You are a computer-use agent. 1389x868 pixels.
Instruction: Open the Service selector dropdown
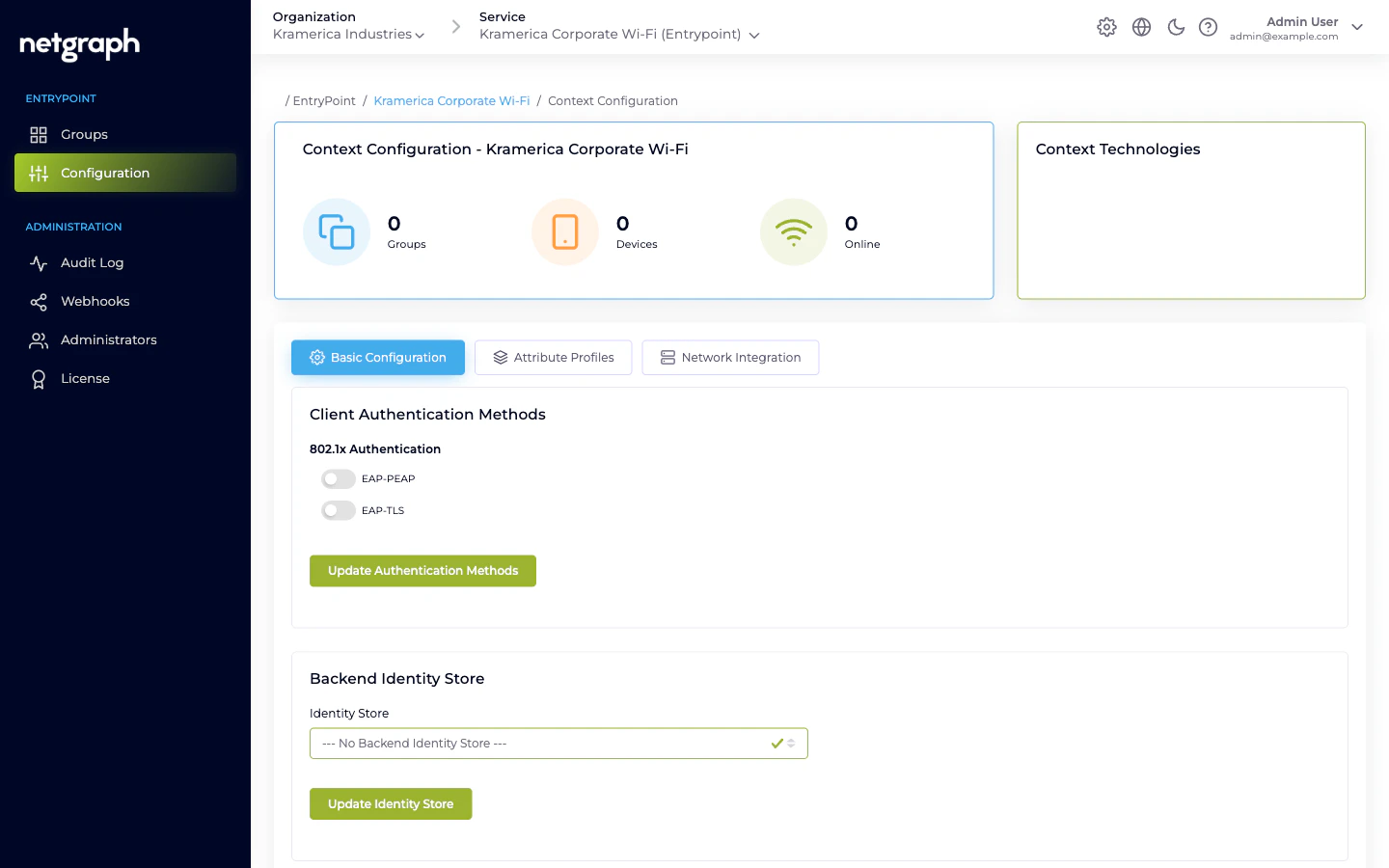(619, 34)
